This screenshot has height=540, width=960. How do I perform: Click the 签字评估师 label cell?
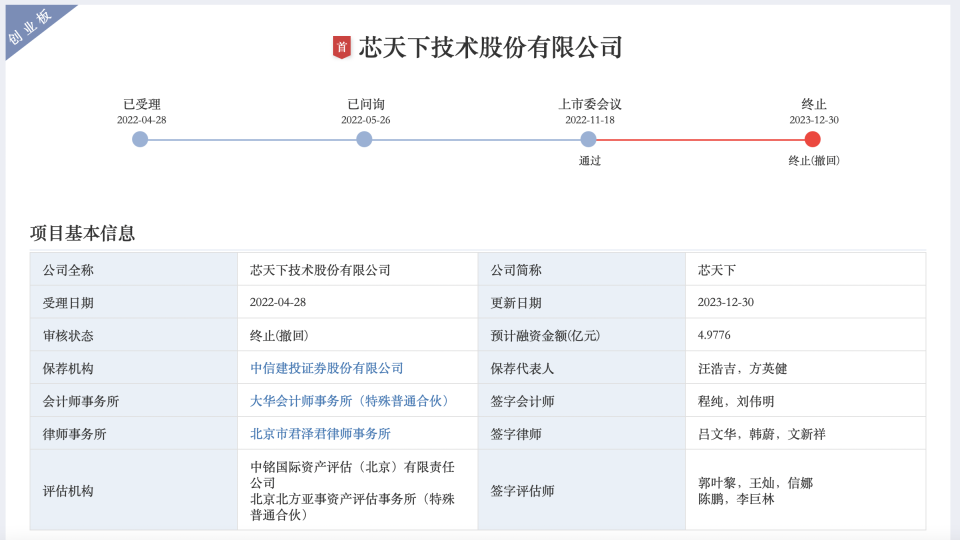click(582, 490)
